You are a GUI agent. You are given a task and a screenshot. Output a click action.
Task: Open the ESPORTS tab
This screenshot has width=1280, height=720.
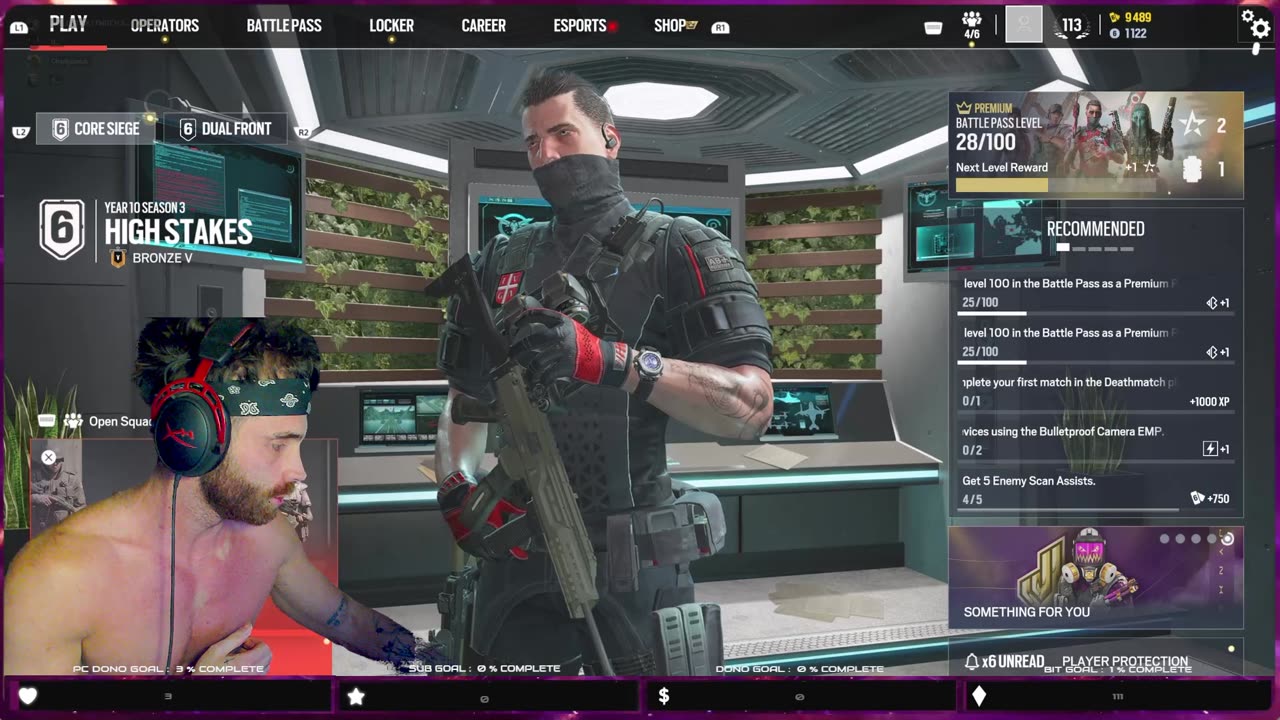pos(580,26)
